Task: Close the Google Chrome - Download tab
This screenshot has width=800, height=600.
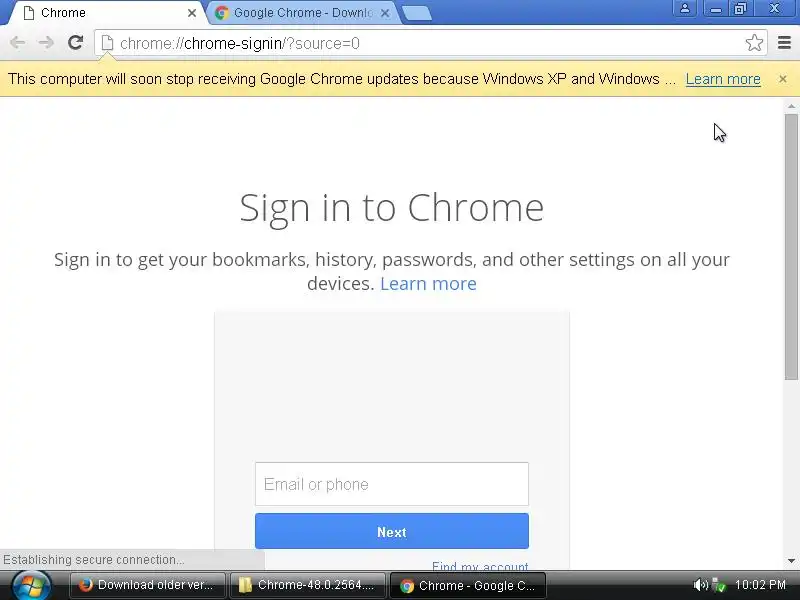Action: point(385,13)
